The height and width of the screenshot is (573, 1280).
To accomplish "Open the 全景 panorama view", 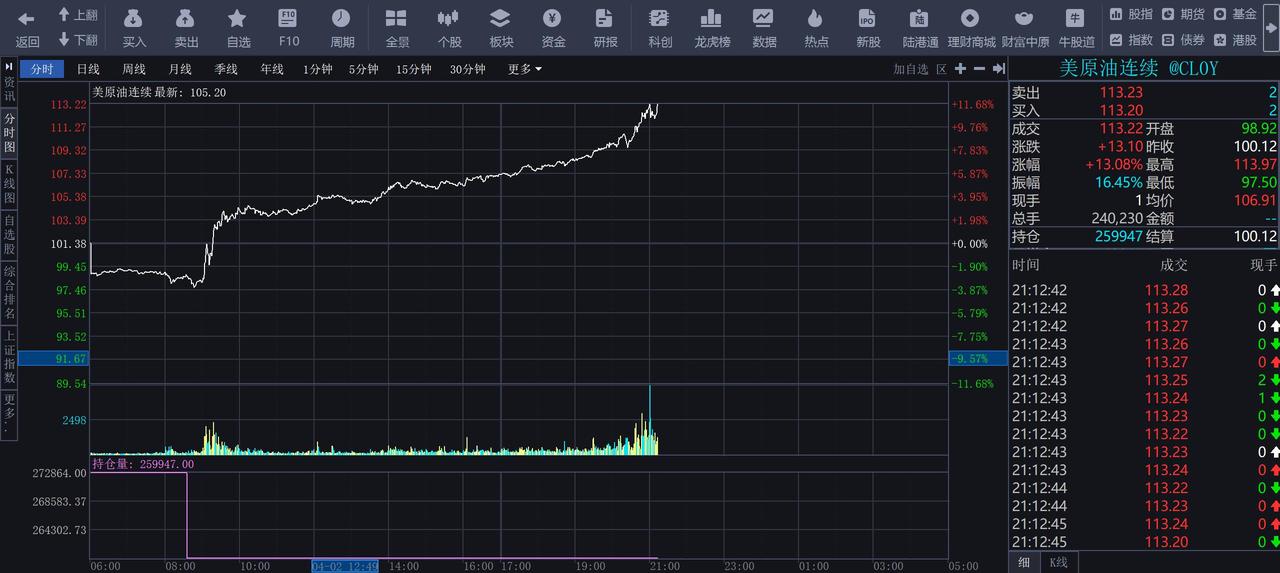I will pyautogui.click(x=397, y=28).
